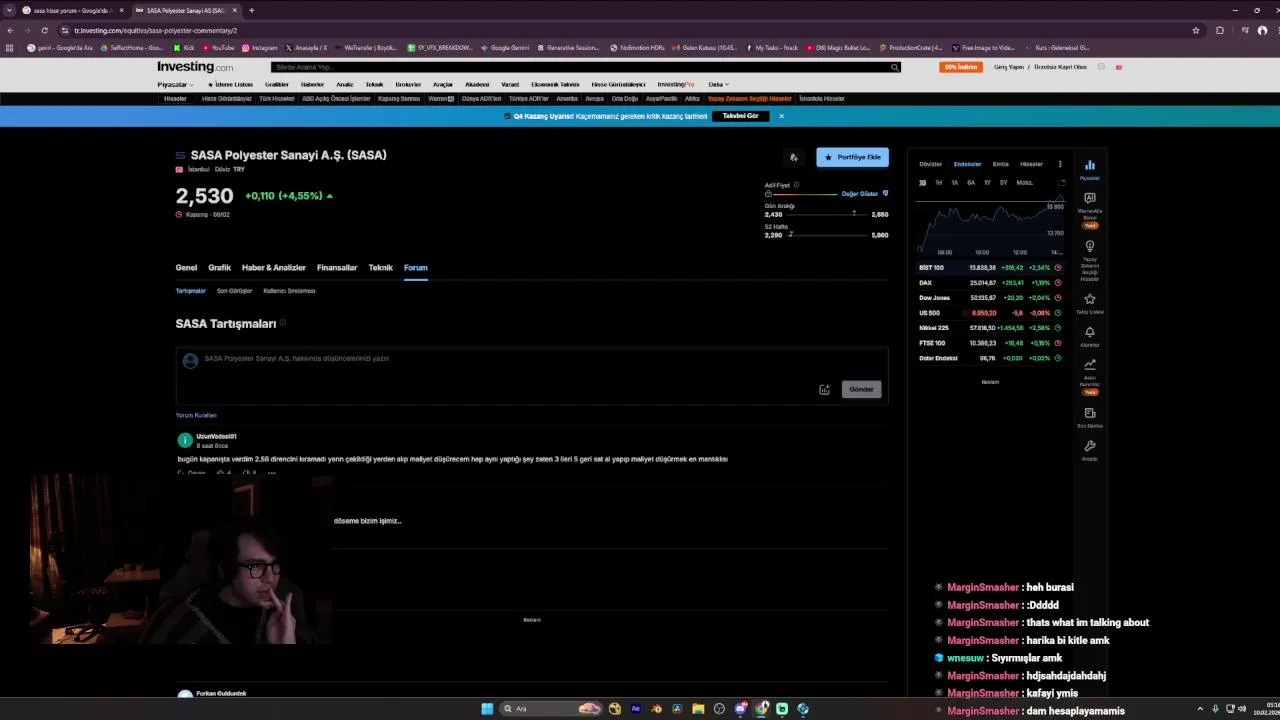This screenshot has height=720, width=1280.
Task: Expand the Daha menu dropdown
Action: point(719,84)
